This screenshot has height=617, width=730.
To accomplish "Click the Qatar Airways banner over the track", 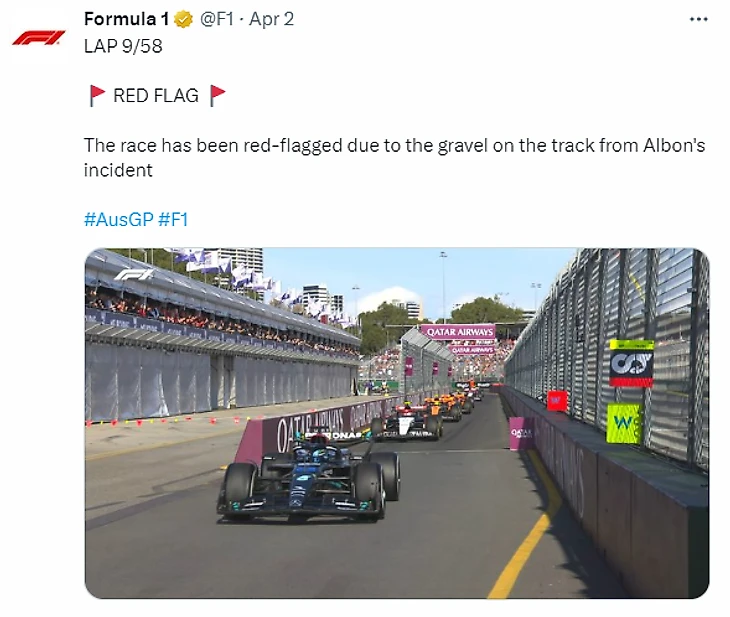I will click(x=459, y=332).
